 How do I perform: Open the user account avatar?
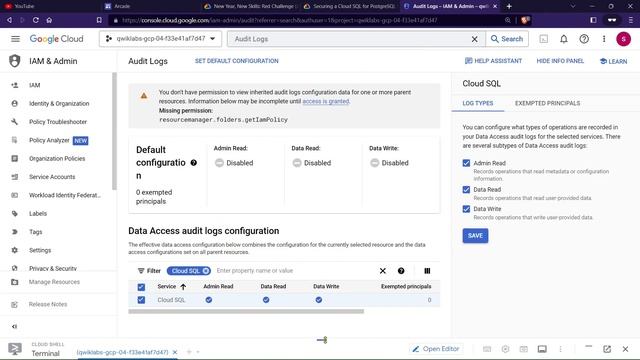point(623,39)
